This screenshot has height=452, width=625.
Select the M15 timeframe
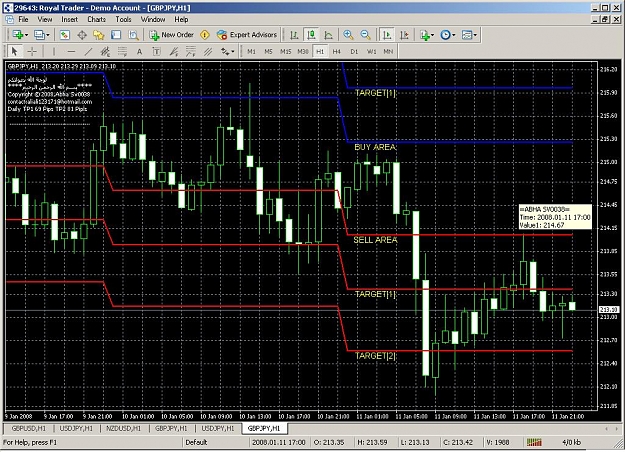click(x=285, y=51)
